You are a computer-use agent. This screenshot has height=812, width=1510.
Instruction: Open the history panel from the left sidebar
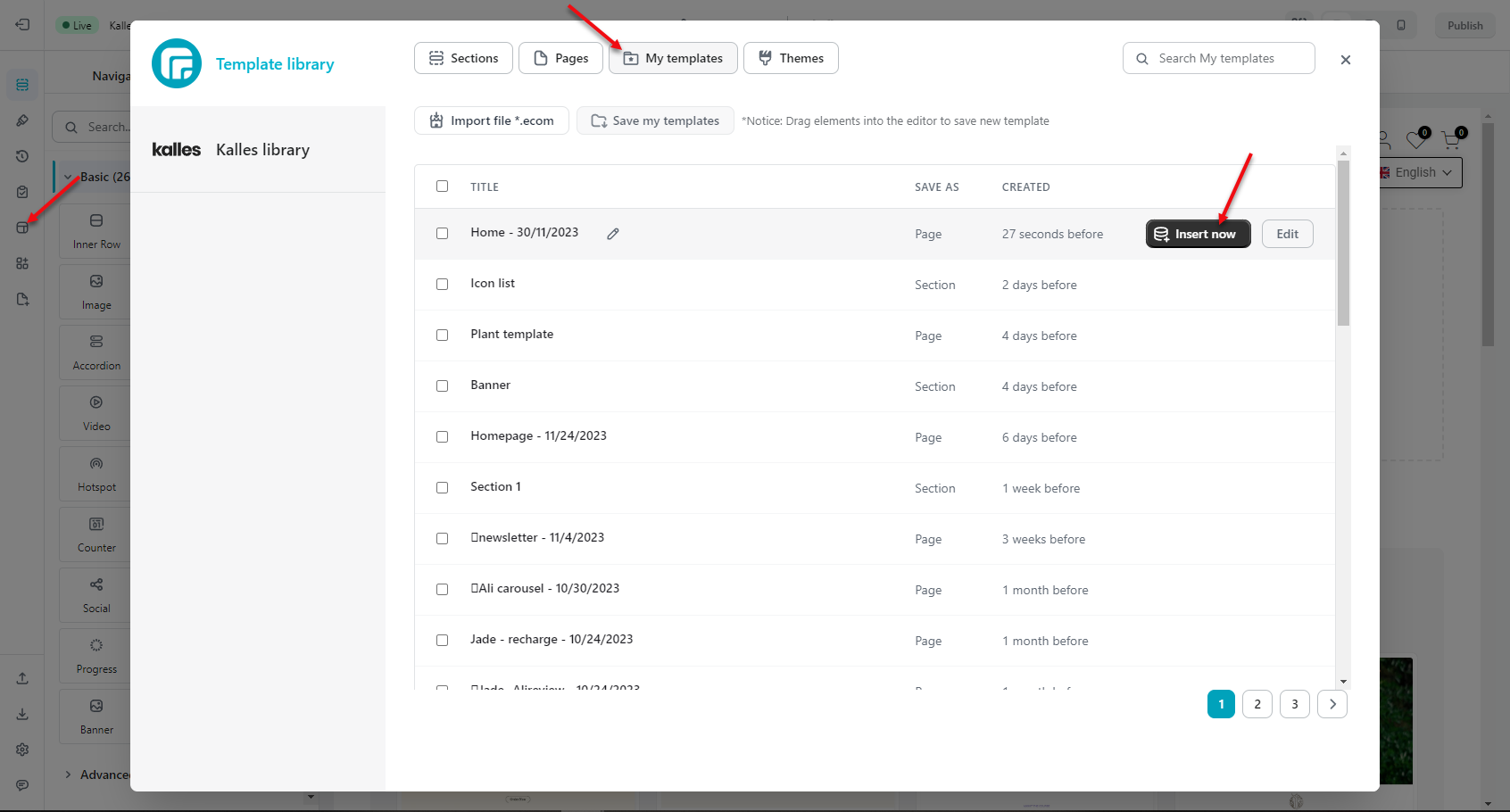[22, 155]
